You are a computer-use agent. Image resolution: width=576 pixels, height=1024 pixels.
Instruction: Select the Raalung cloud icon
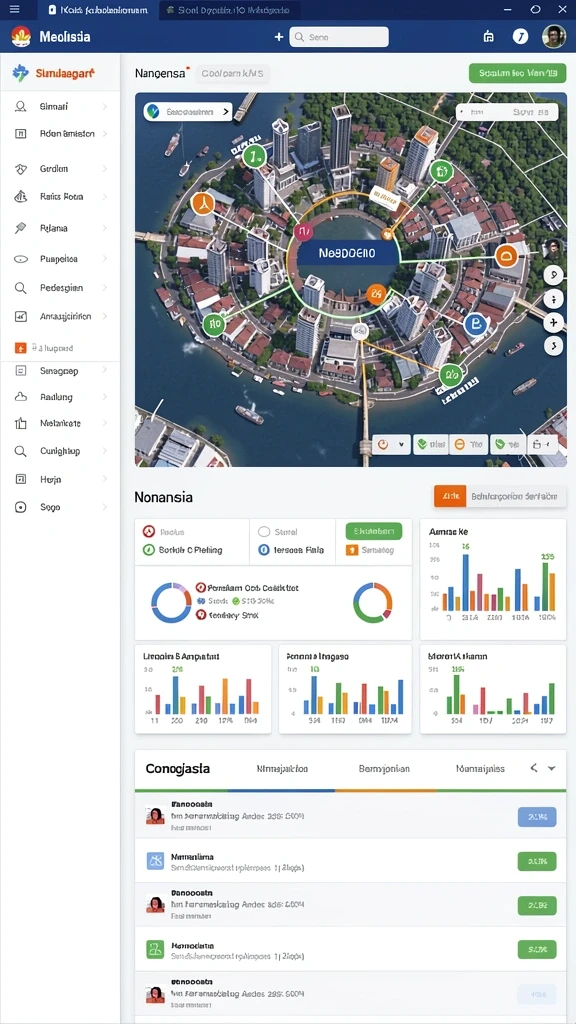(x=20, y=397)
